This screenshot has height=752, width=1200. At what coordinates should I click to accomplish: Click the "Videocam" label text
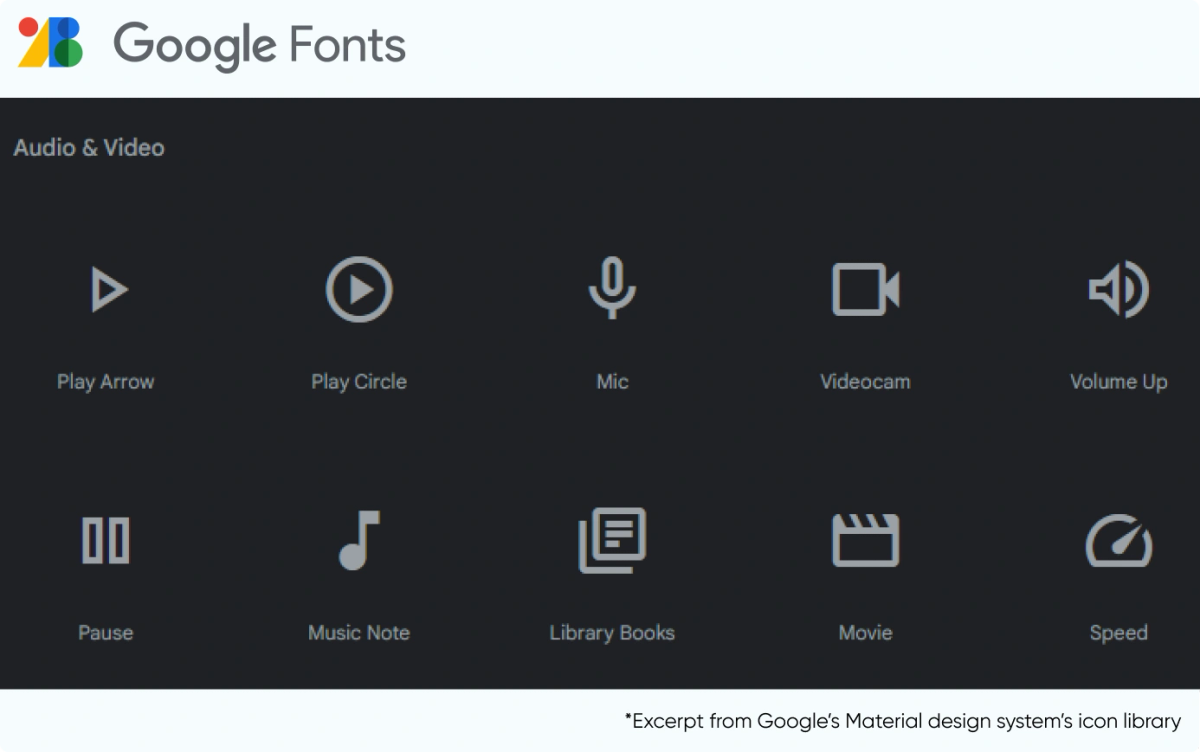point(866,382)
